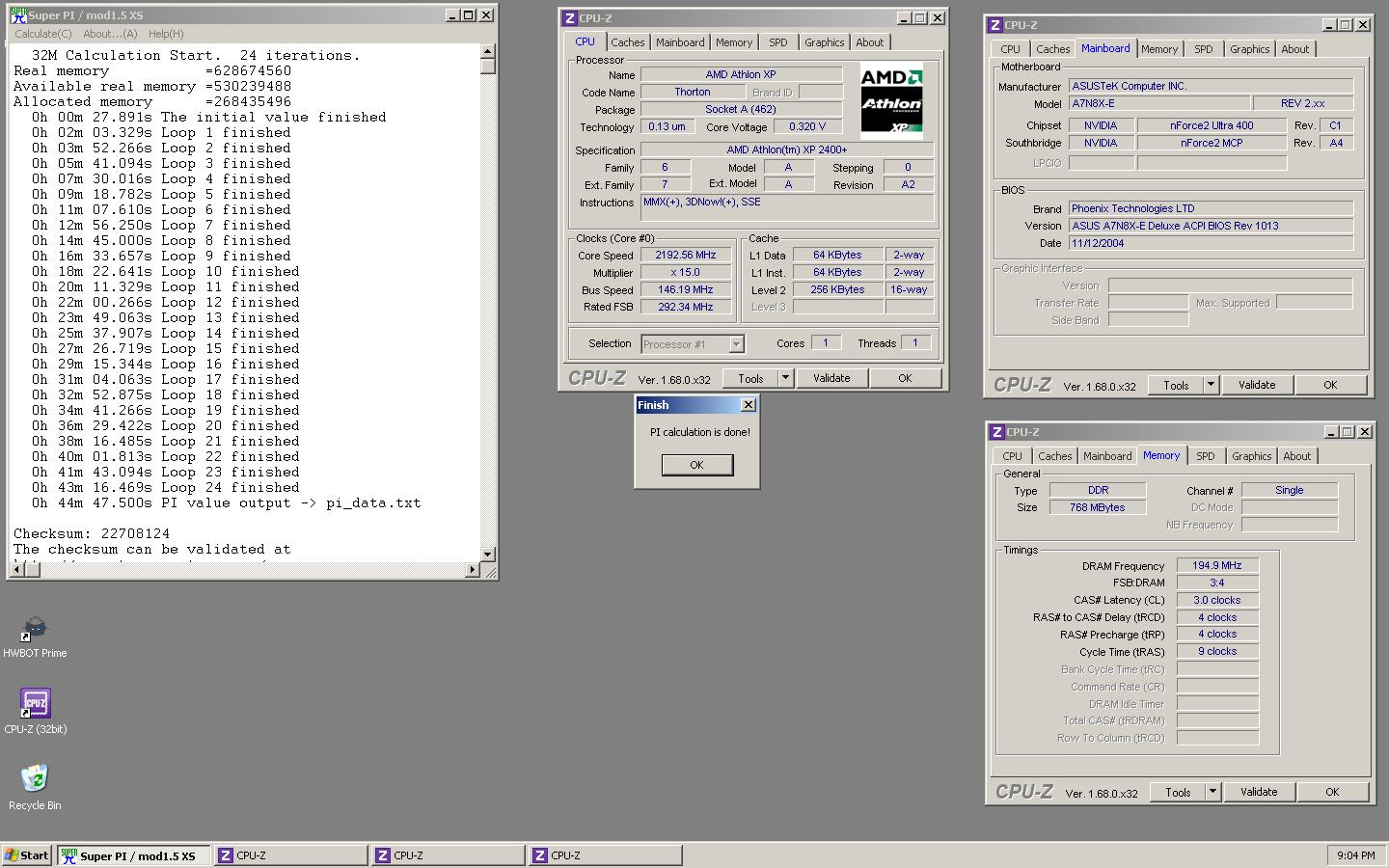Screen dimensions: 1389x868
Task: Open the Recycle Bin icon
Action: click(x=35, y=787)
